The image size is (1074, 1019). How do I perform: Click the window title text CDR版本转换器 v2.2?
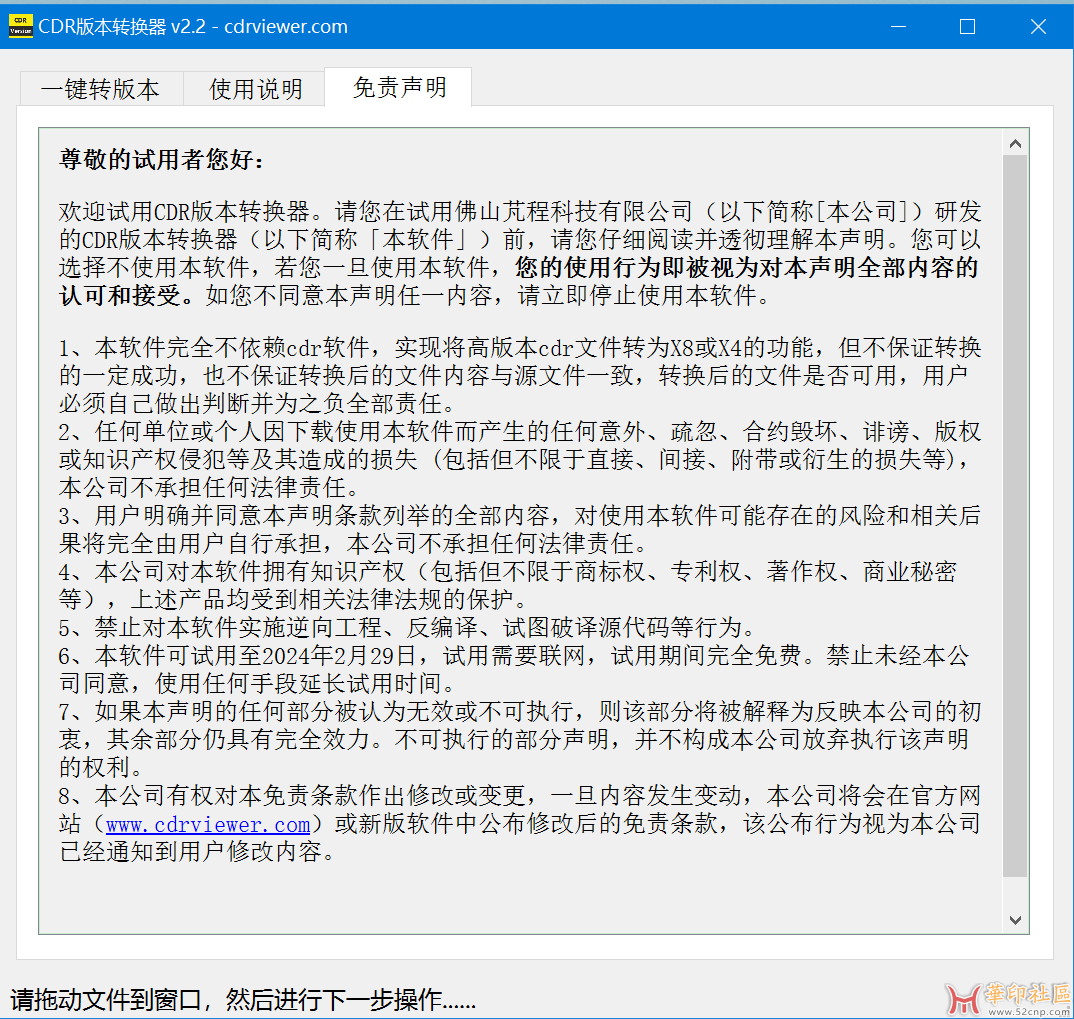click(x=193, y=27)
